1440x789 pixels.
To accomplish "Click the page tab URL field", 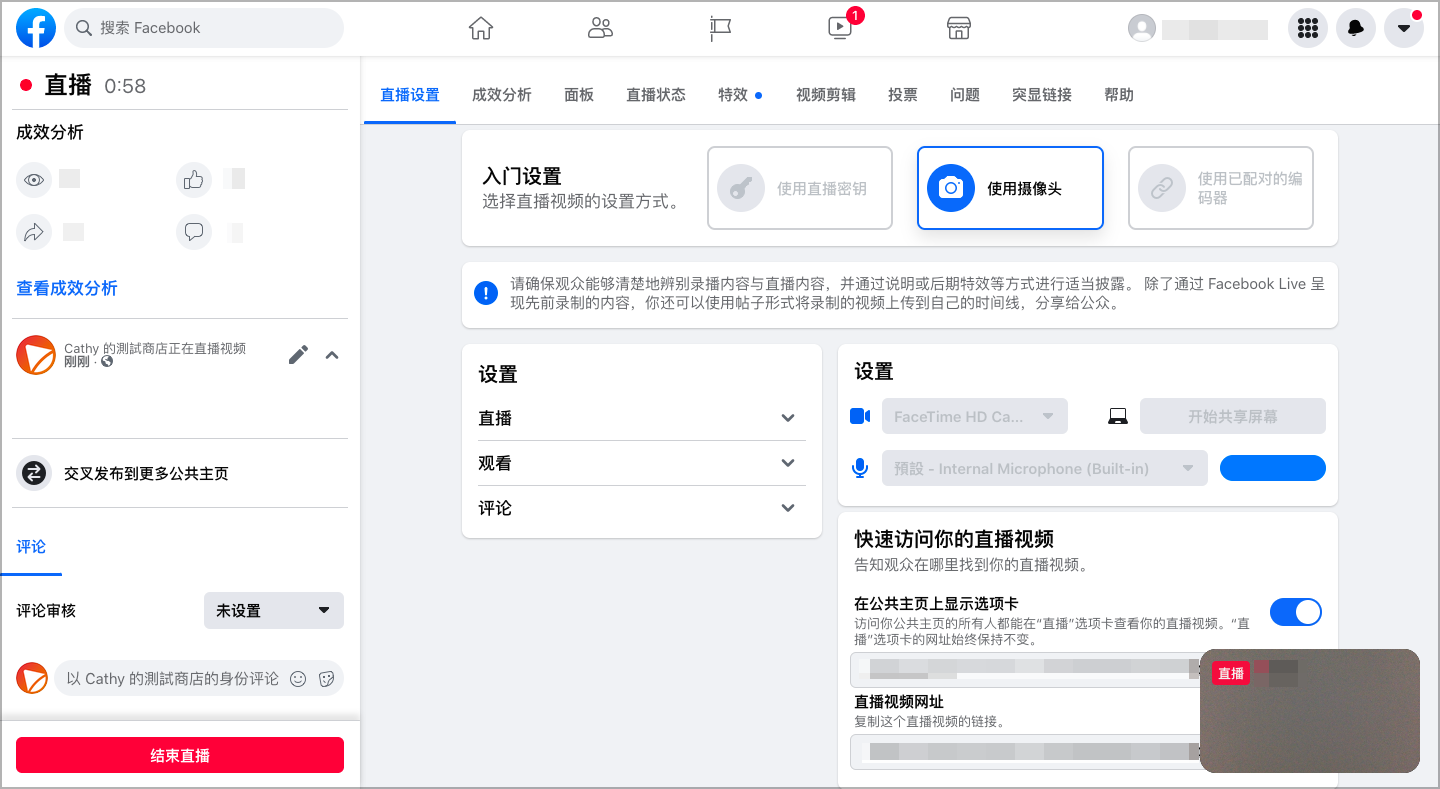I will [1025, 670].
